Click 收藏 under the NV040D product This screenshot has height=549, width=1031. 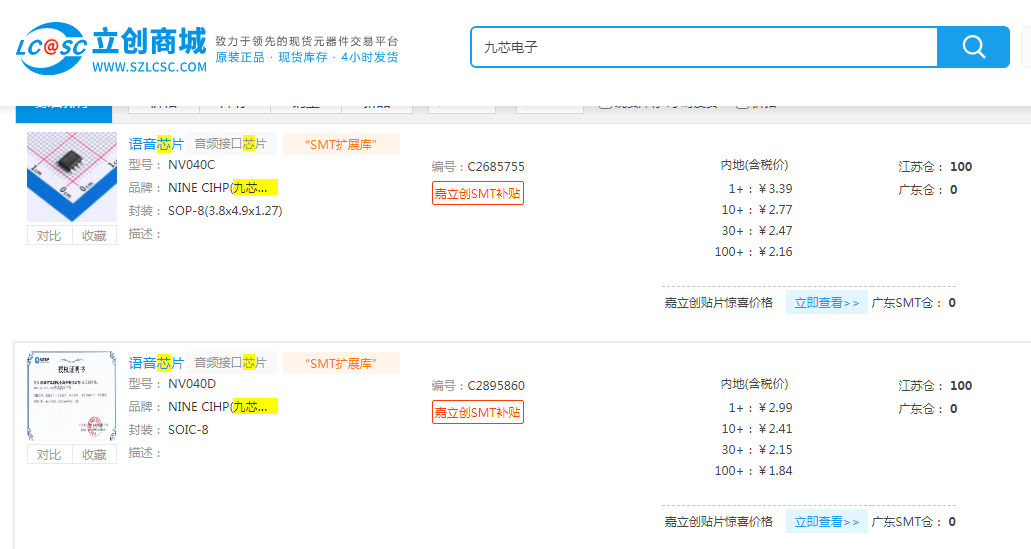94,455
